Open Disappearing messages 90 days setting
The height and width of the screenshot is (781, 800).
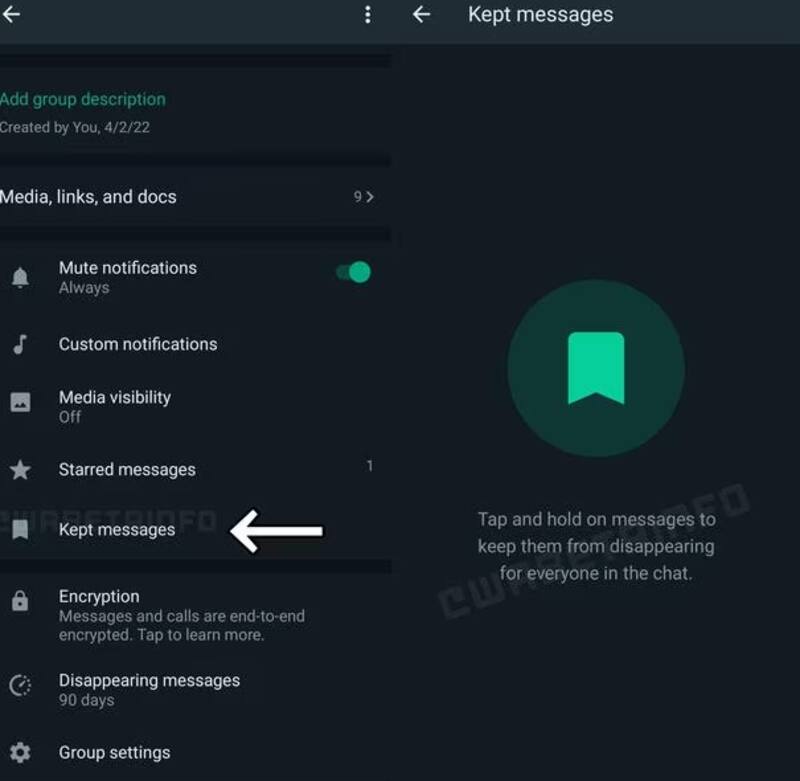coord(149,689)
